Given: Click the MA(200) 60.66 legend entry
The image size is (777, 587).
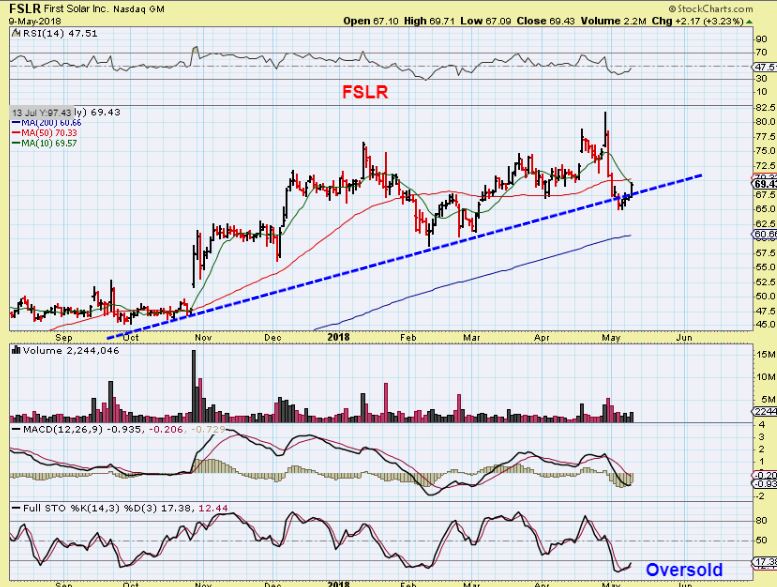Looking at the screenshot, I should pyautogui.click(x=47, y=123).
